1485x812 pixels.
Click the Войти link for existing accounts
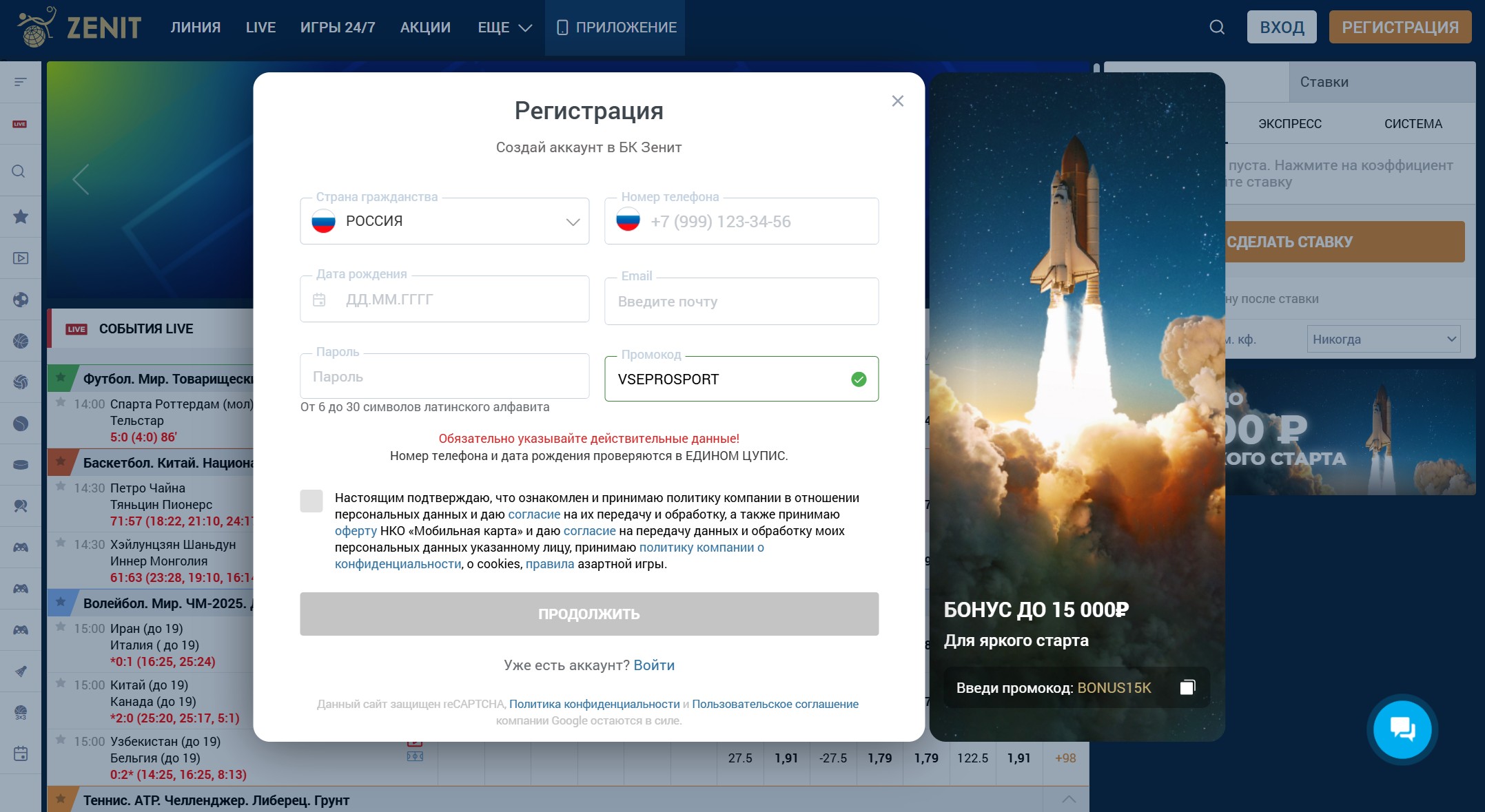655,665
